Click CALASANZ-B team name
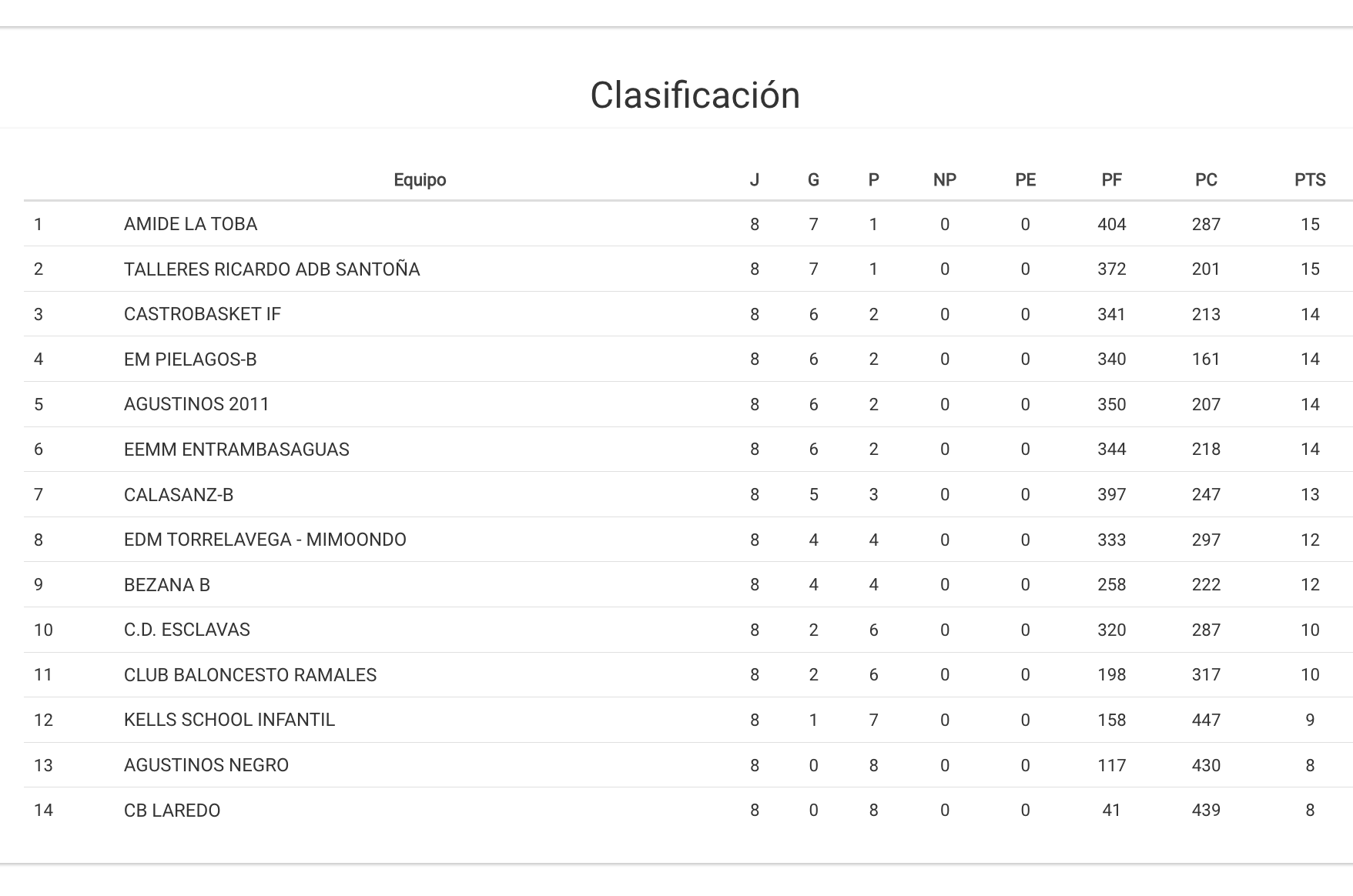Screen dimensions: 1353x896 [179, 495]
